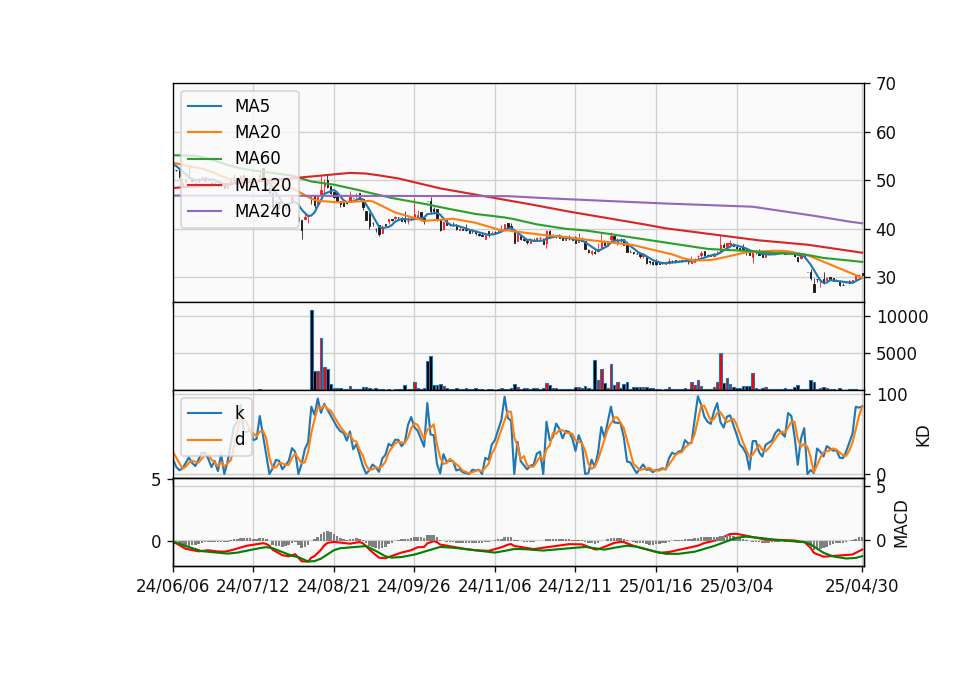Click the MA20 legend label
960x690 pixels.
[257, 132]
